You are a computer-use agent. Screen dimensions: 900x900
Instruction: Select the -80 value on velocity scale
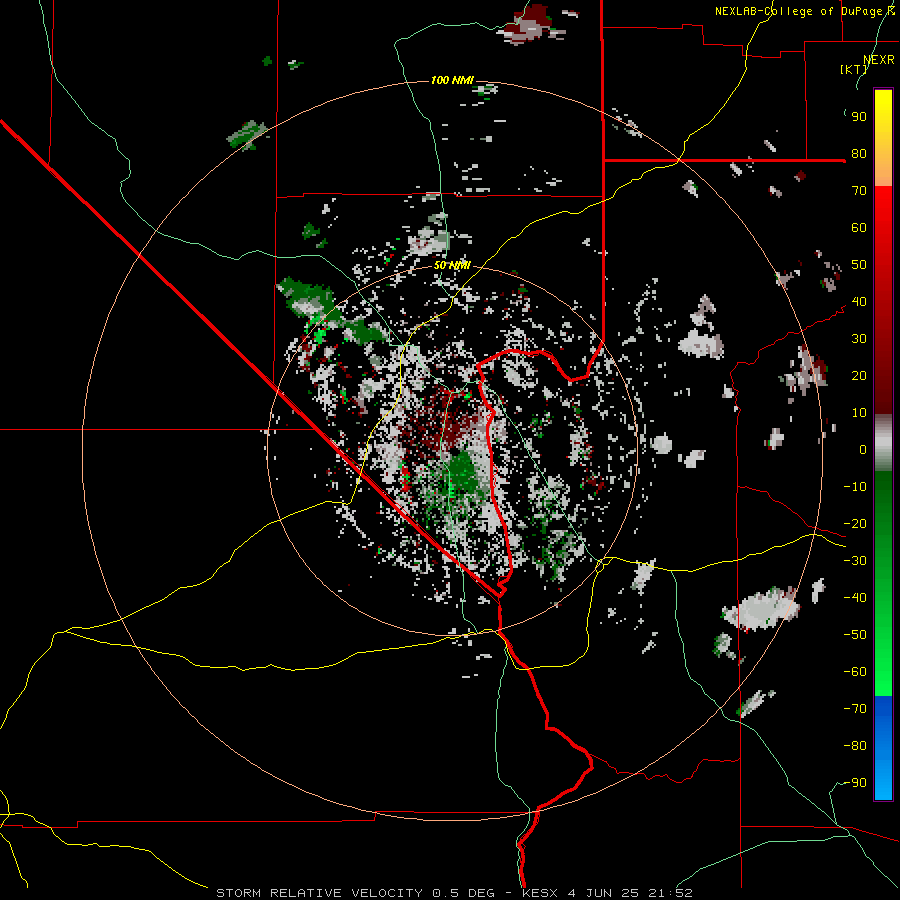(x=855, y=746)
